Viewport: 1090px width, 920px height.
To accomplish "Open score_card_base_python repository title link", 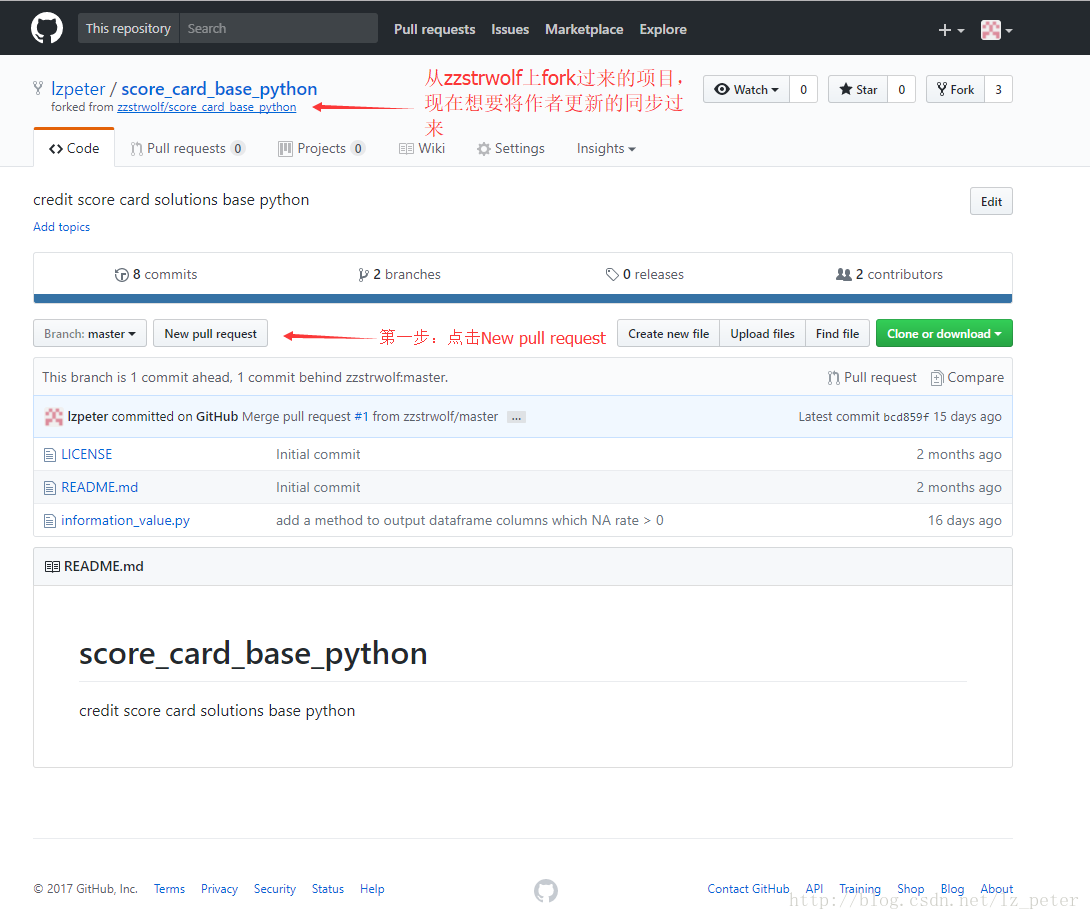I will 219,89.
